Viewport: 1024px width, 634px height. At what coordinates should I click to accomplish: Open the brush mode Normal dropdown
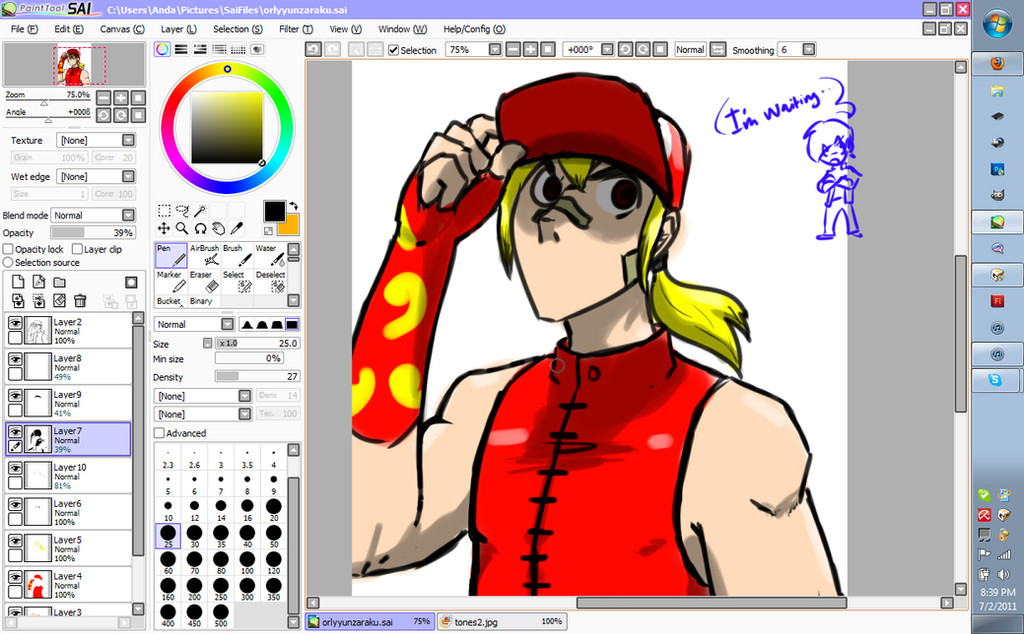(x=194, y=324)
